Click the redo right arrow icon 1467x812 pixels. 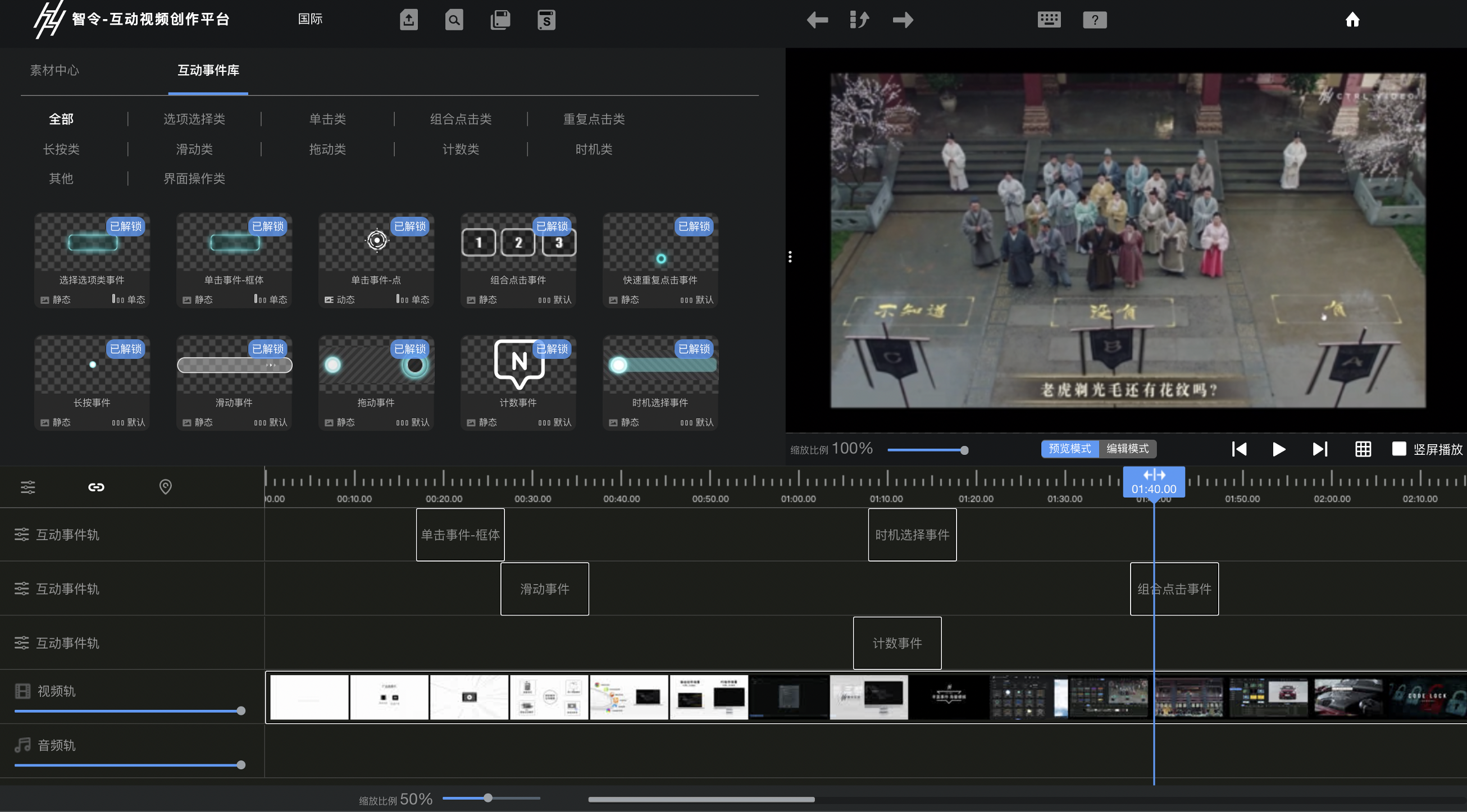click(903, 20)
